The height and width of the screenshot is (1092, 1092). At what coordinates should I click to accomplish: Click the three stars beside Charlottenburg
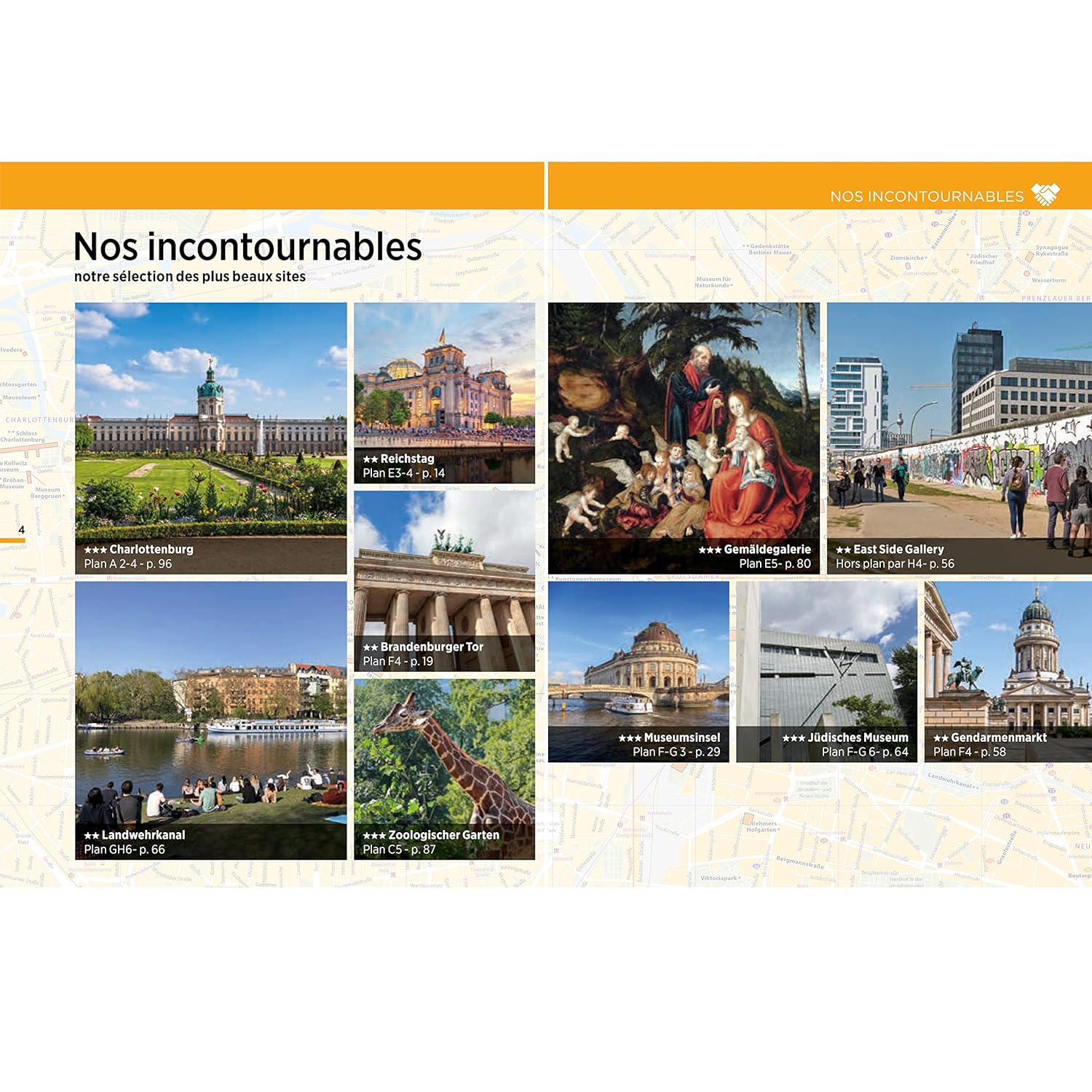tap(95, 550)
